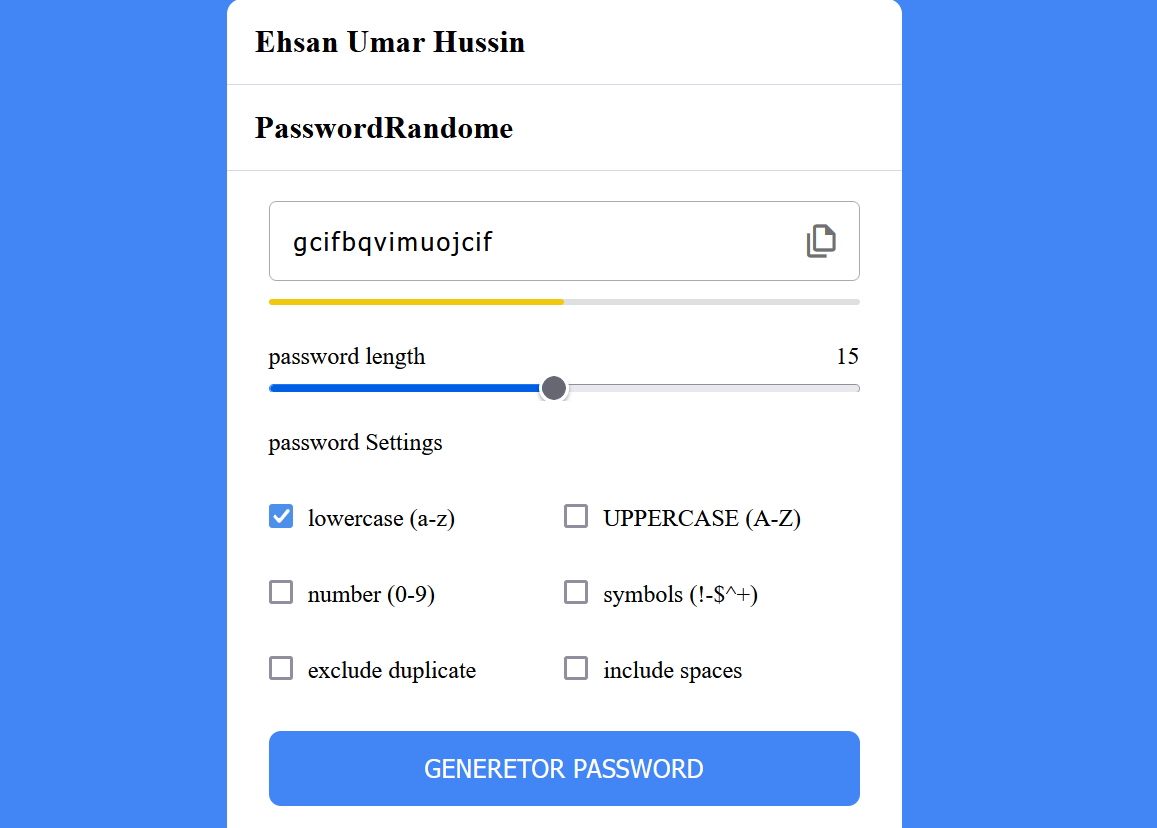Click the unfilled grey part of the length slider
1157x828 pixels.
click(710, 388)
